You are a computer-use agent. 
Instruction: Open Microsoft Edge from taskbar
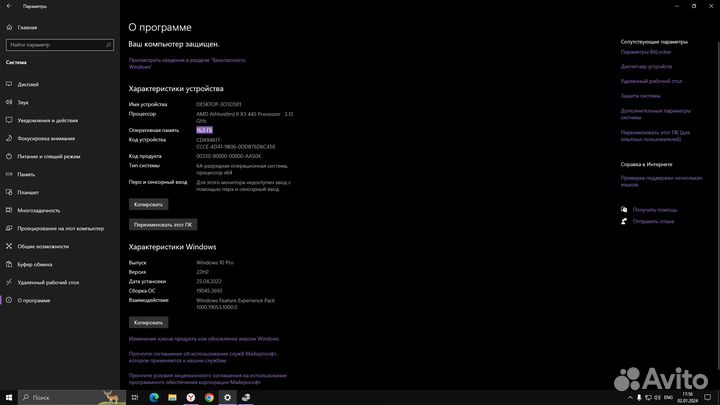coord(154,397)
